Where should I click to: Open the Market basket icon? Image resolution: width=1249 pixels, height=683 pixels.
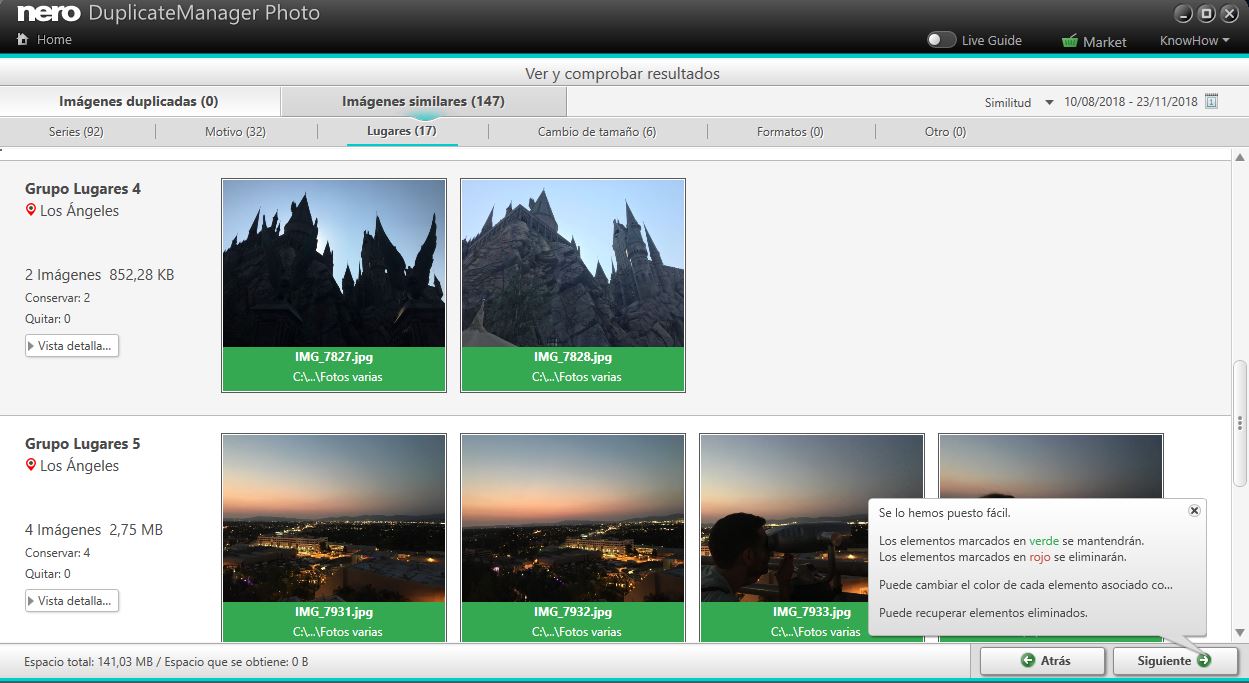coord(1069,42)
